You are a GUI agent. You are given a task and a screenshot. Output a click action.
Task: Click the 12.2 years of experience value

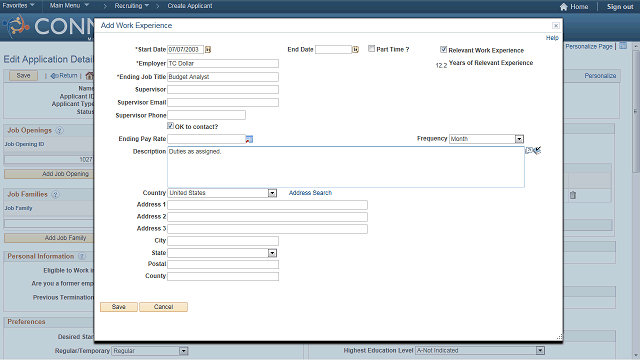[x=441, y=65]
